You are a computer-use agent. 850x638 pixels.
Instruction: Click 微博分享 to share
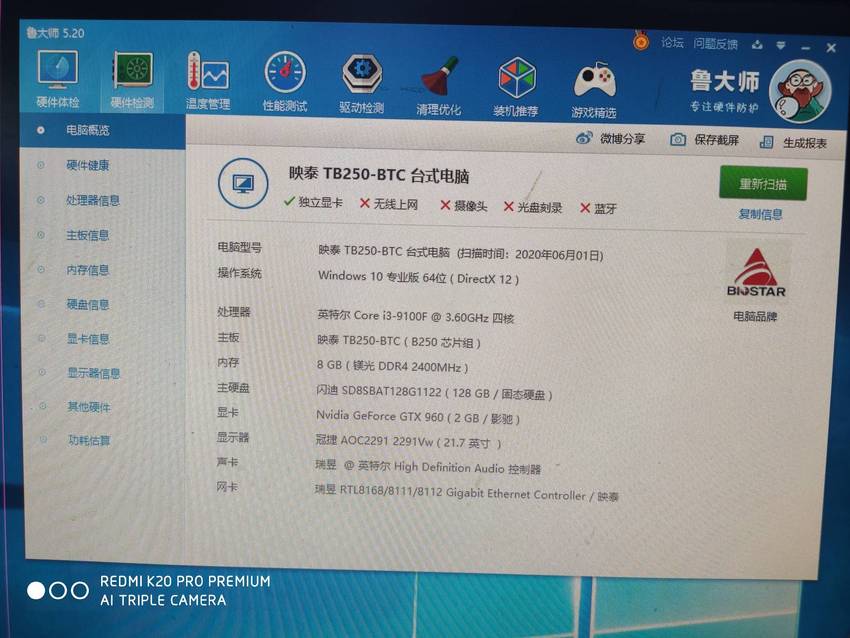pyautogui.click(x=622, y=139)
